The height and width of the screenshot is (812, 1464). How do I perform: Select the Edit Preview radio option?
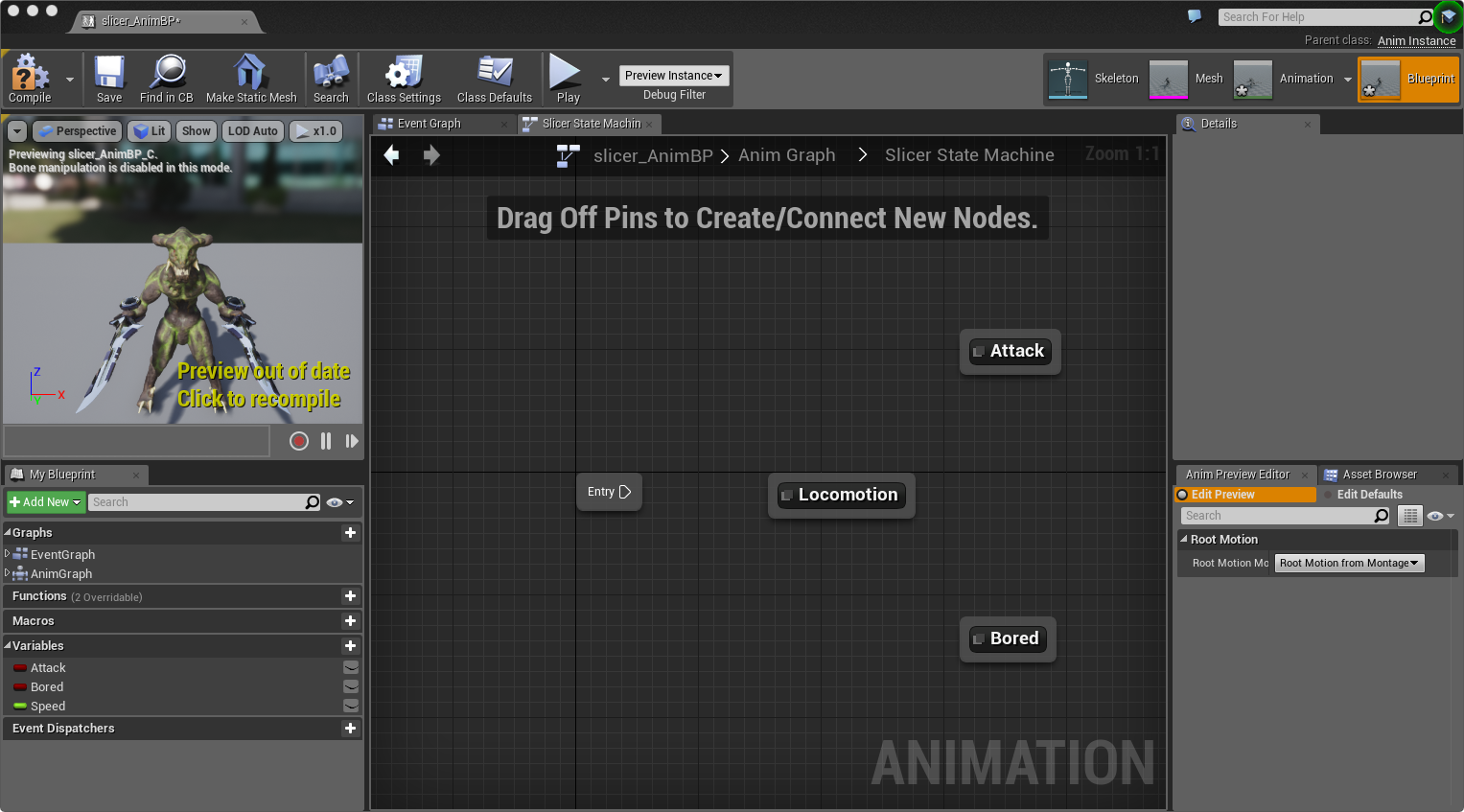tap(1183, 495)
